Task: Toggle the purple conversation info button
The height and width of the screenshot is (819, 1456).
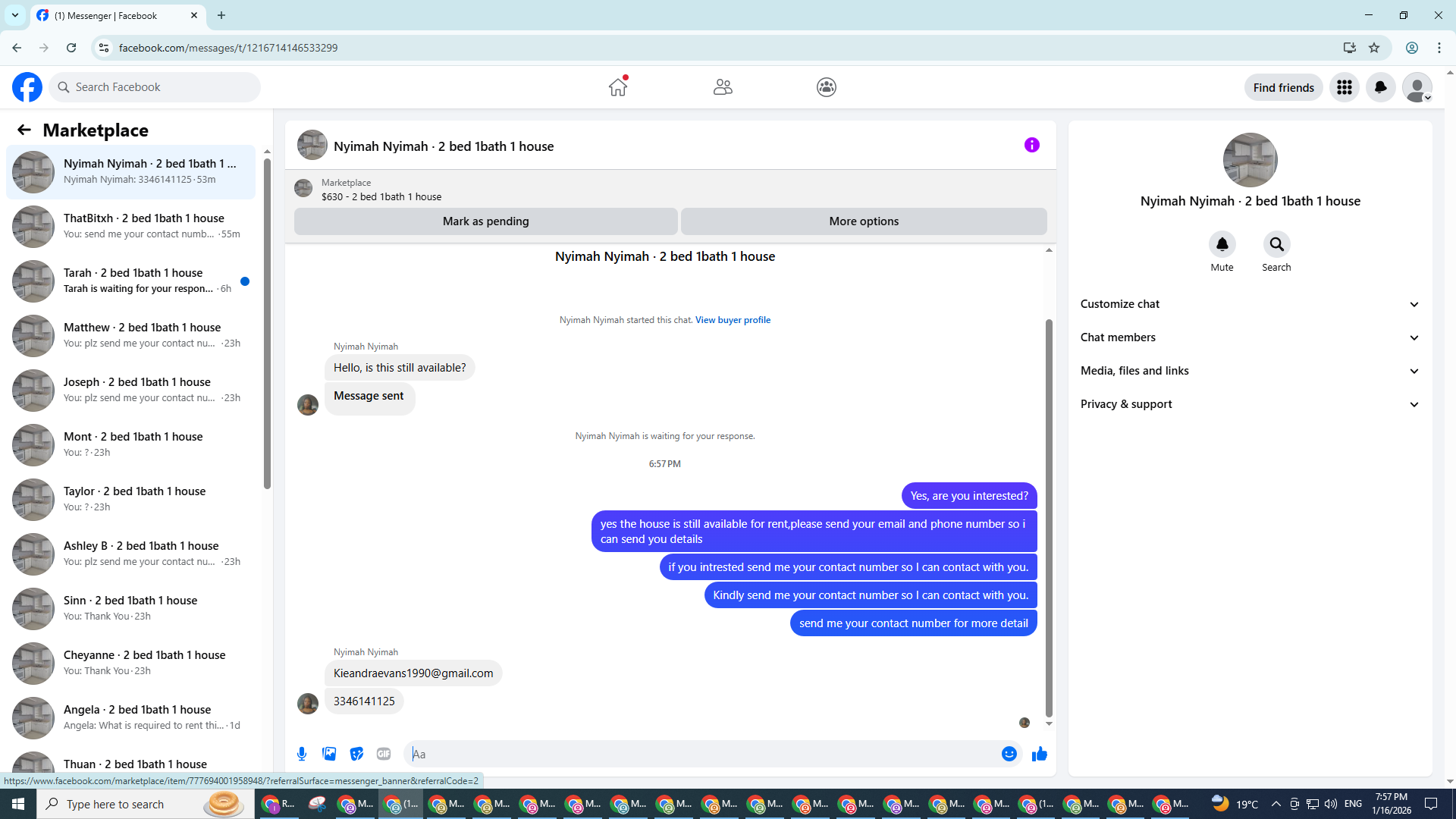Action: click(x=1031, y=145)
